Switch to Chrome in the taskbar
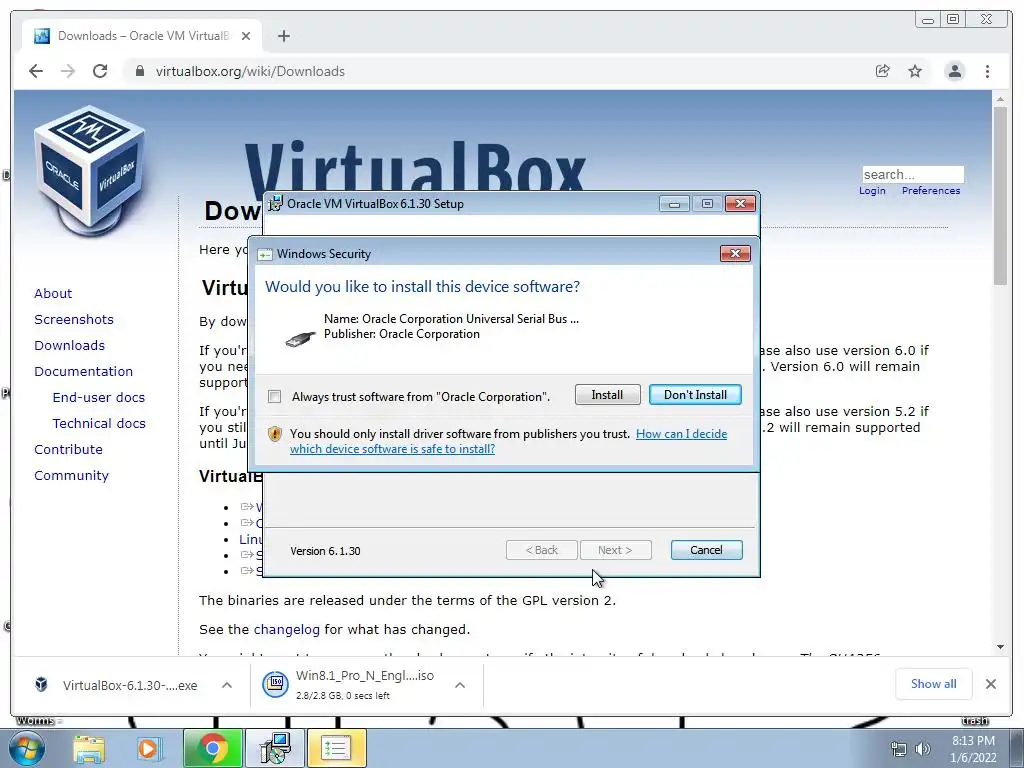The image size is (1024, 768). (212, 748)
